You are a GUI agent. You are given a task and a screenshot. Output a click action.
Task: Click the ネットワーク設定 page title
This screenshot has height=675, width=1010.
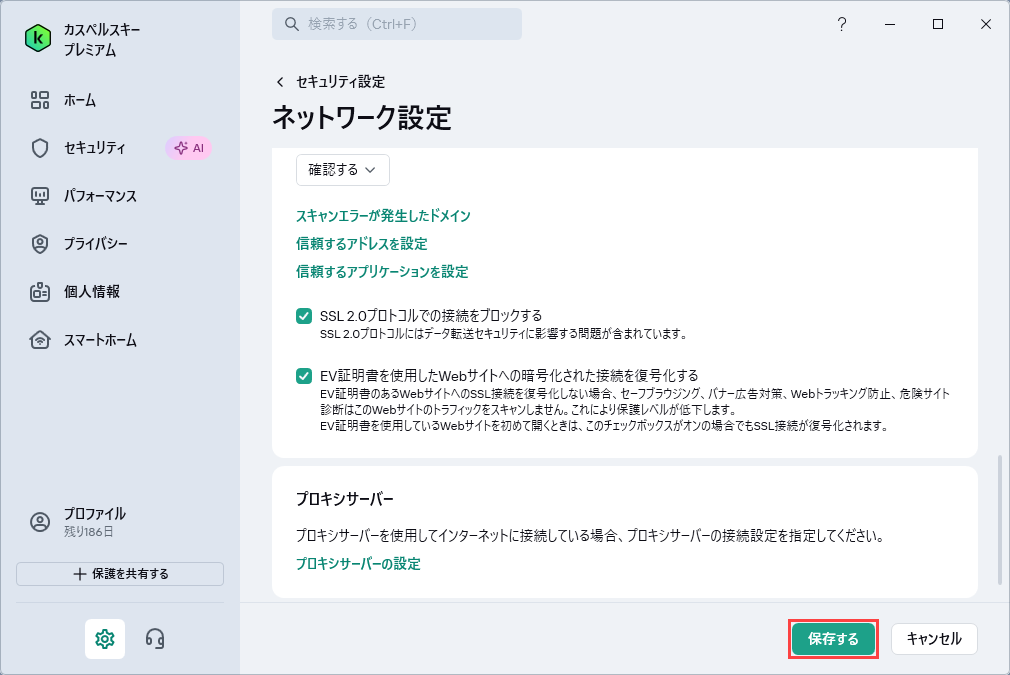pos(362,118)
